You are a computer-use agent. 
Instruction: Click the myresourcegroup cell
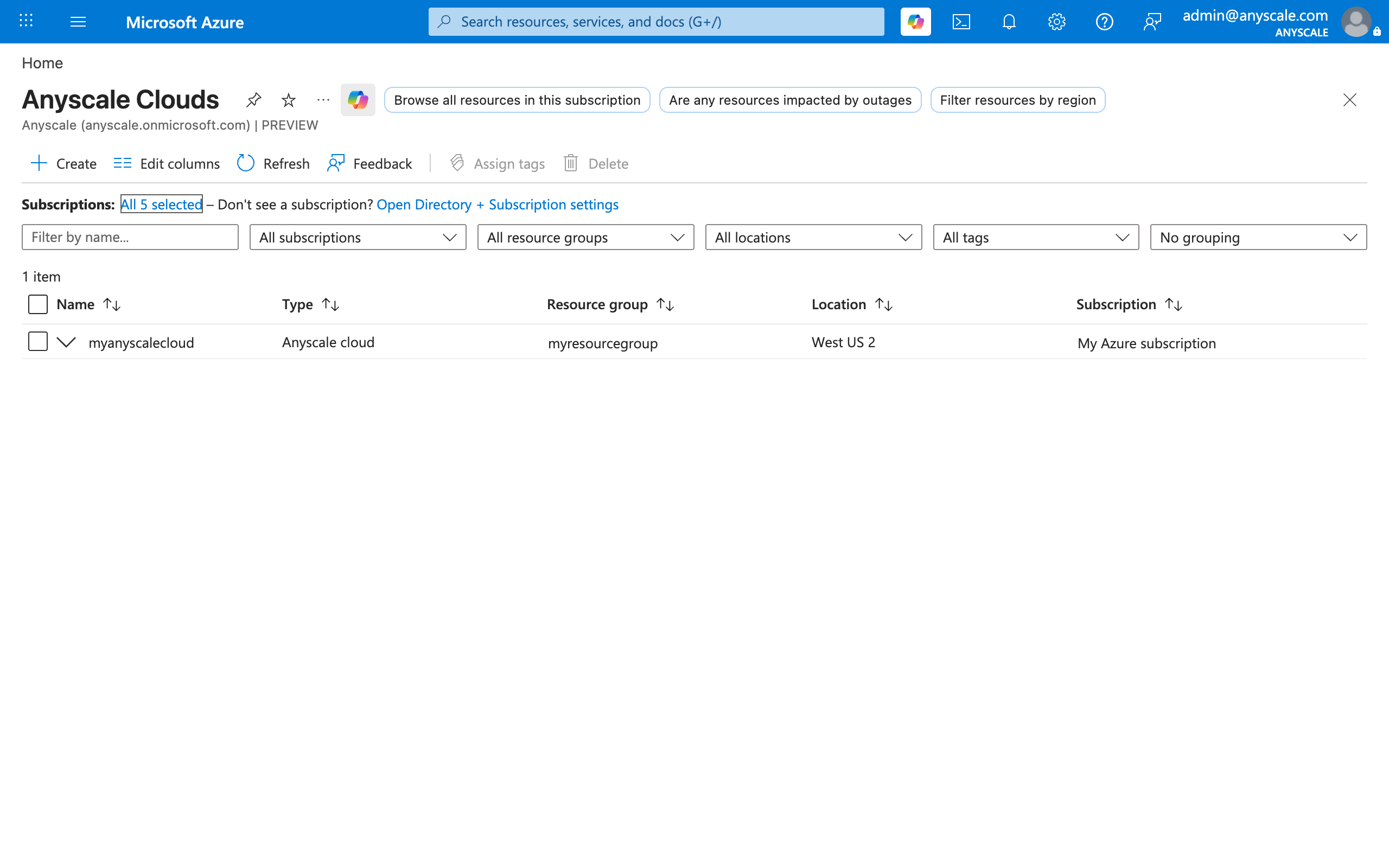603,343
